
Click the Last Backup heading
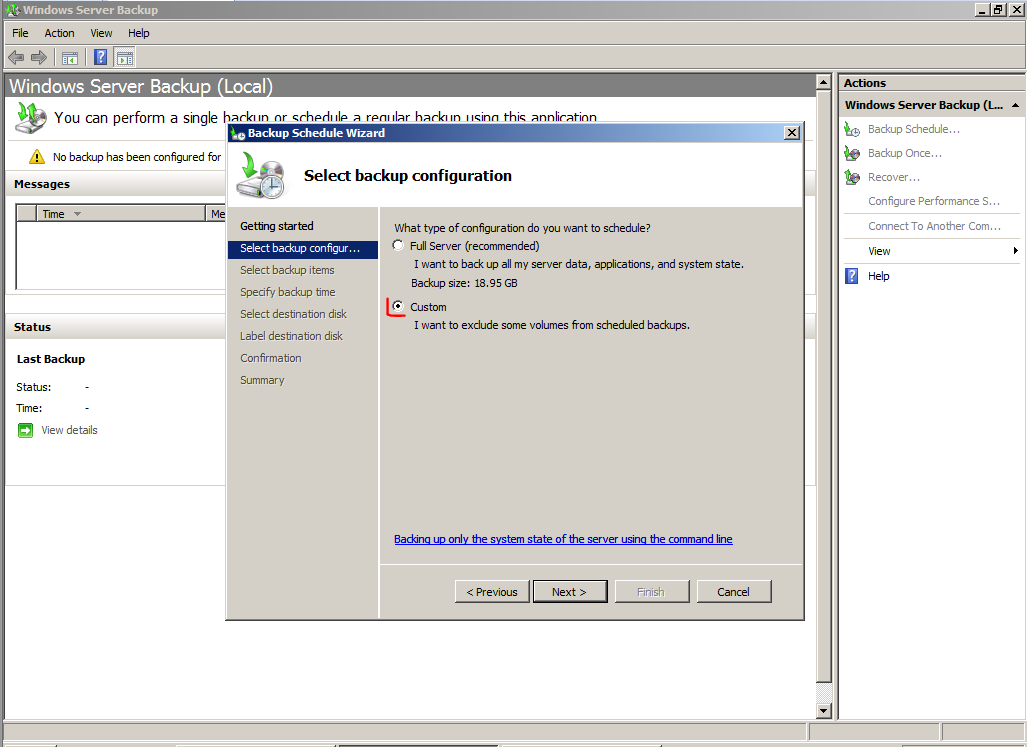[50, 359]
